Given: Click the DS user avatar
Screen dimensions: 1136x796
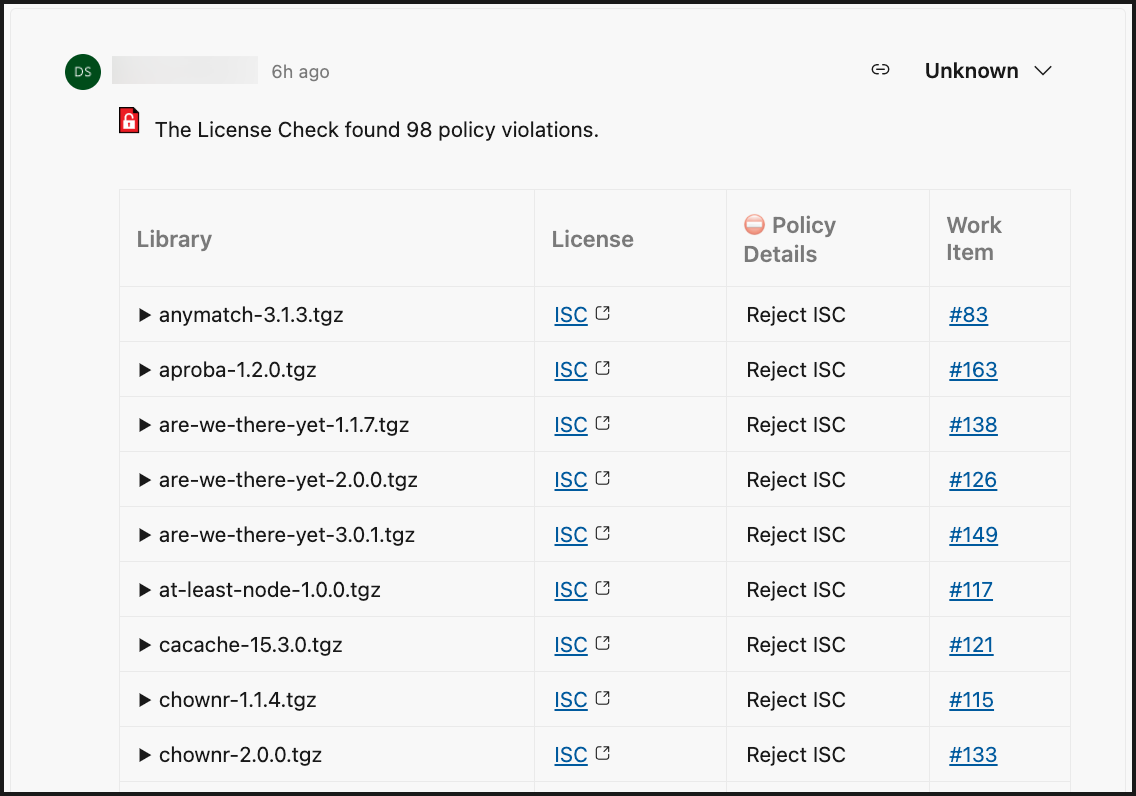Looking at the screenshot, I should pos(83,71).
